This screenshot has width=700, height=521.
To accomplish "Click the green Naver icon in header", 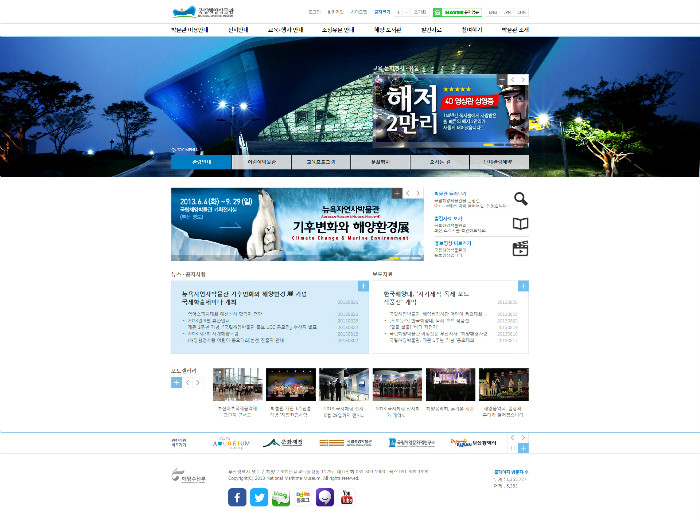I will tap(438, 12).
